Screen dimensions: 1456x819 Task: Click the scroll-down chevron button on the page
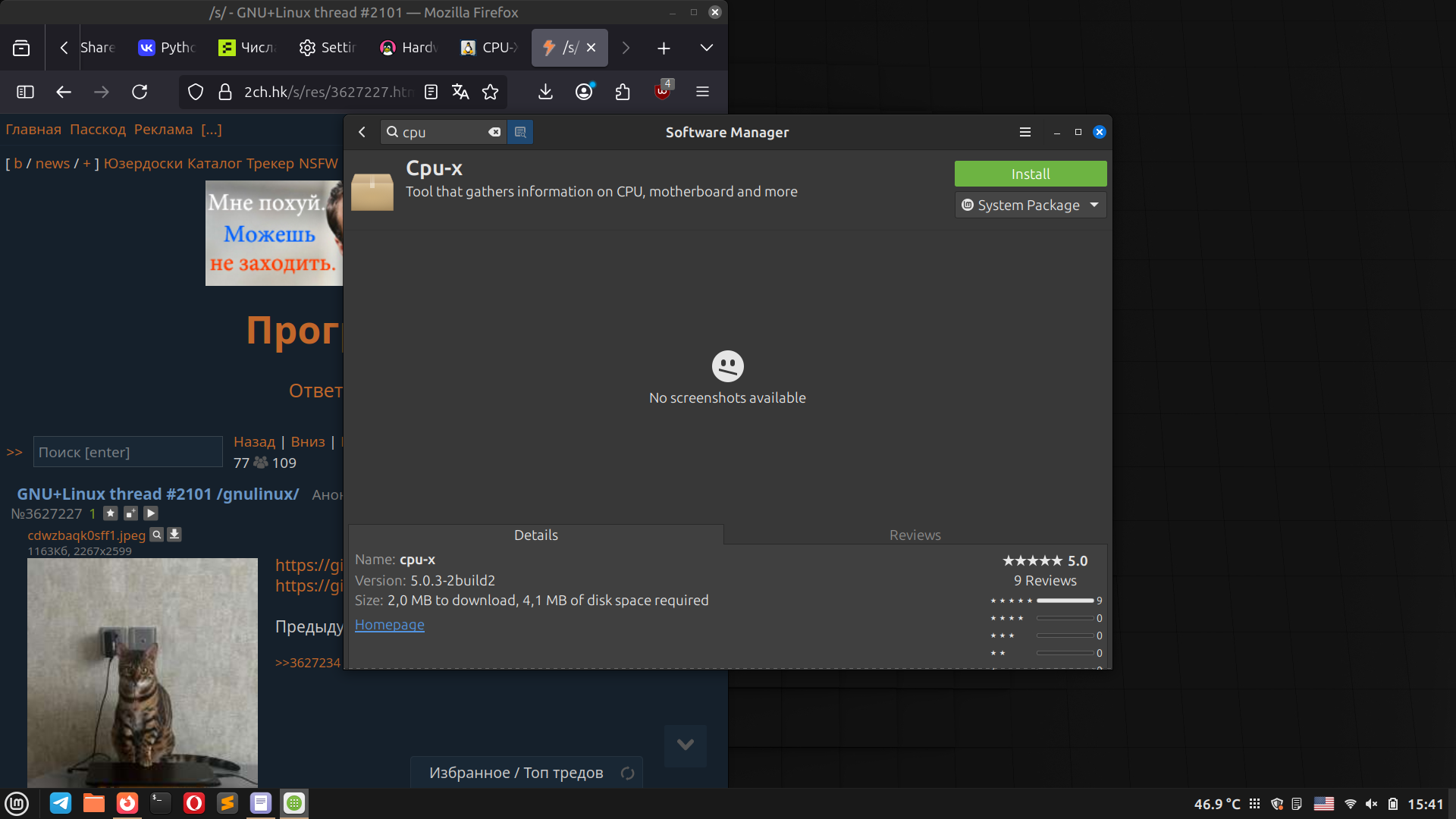(685, 745)
